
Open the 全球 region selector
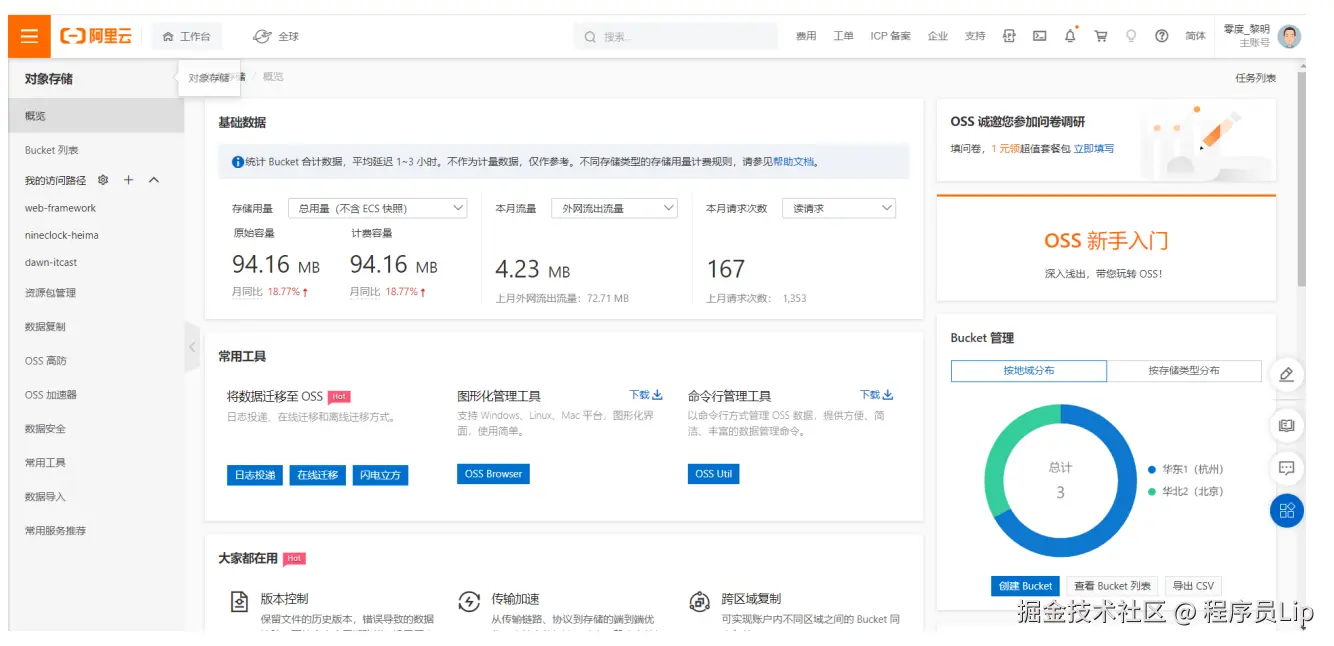pos(276,36)
